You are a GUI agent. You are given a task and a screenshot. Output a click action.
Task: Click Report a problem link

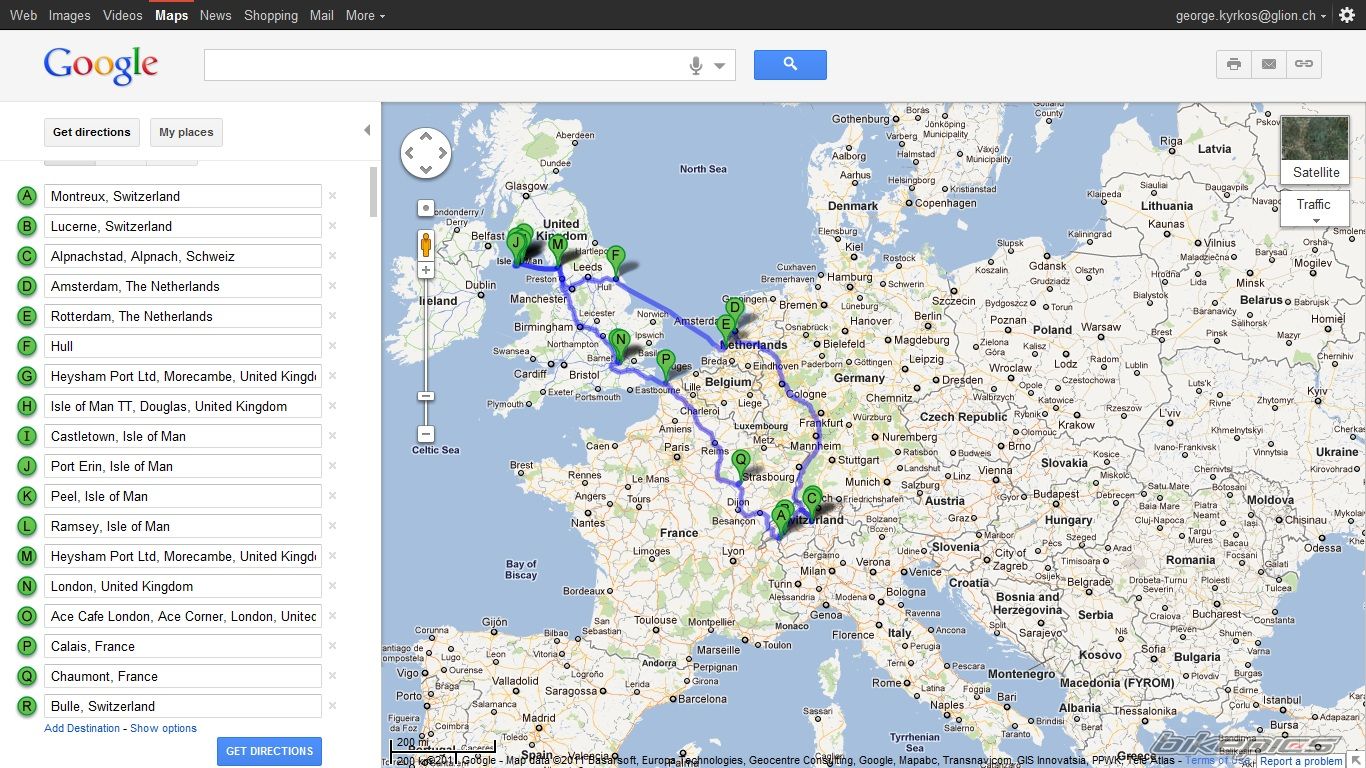(x=1301, y=761)
